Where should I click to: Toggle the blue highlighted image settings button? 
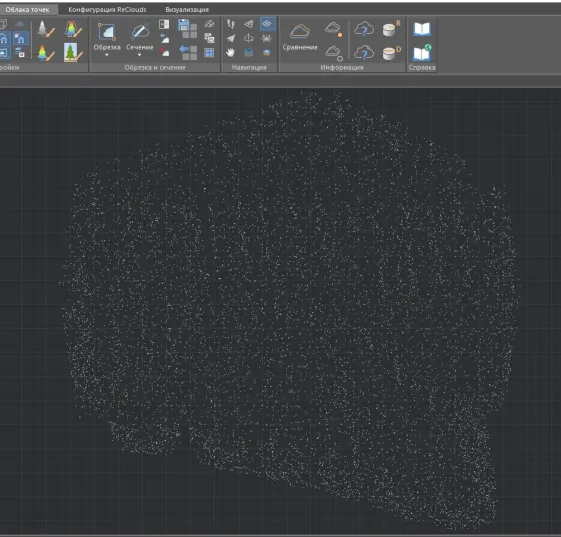click(4, 52)
